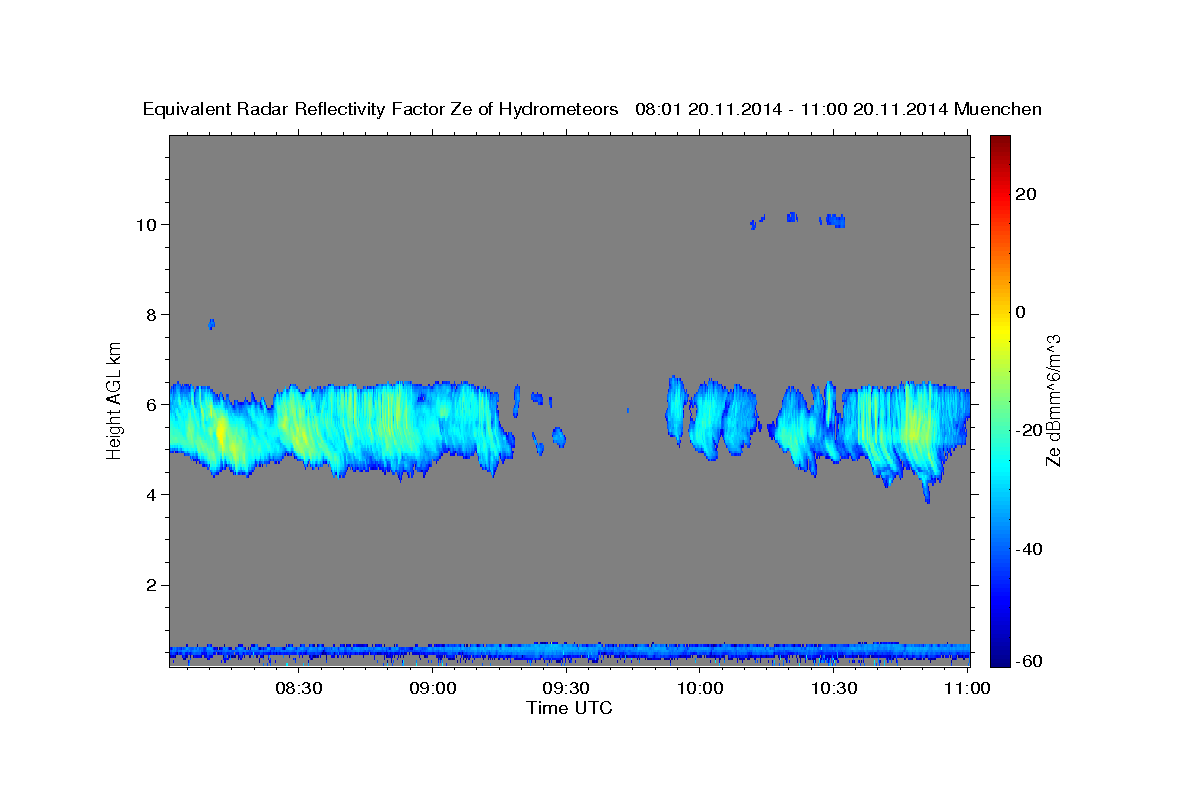Click the 08:30 time tick label

[x=299, y=689]
